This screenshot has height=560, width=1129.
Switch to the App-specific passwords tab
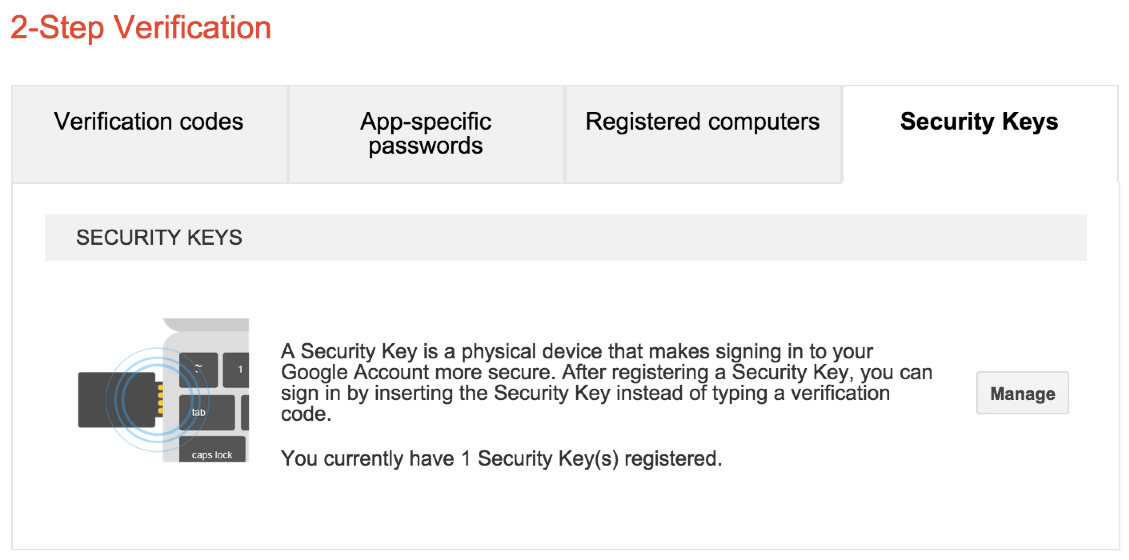tap(426, 134)
